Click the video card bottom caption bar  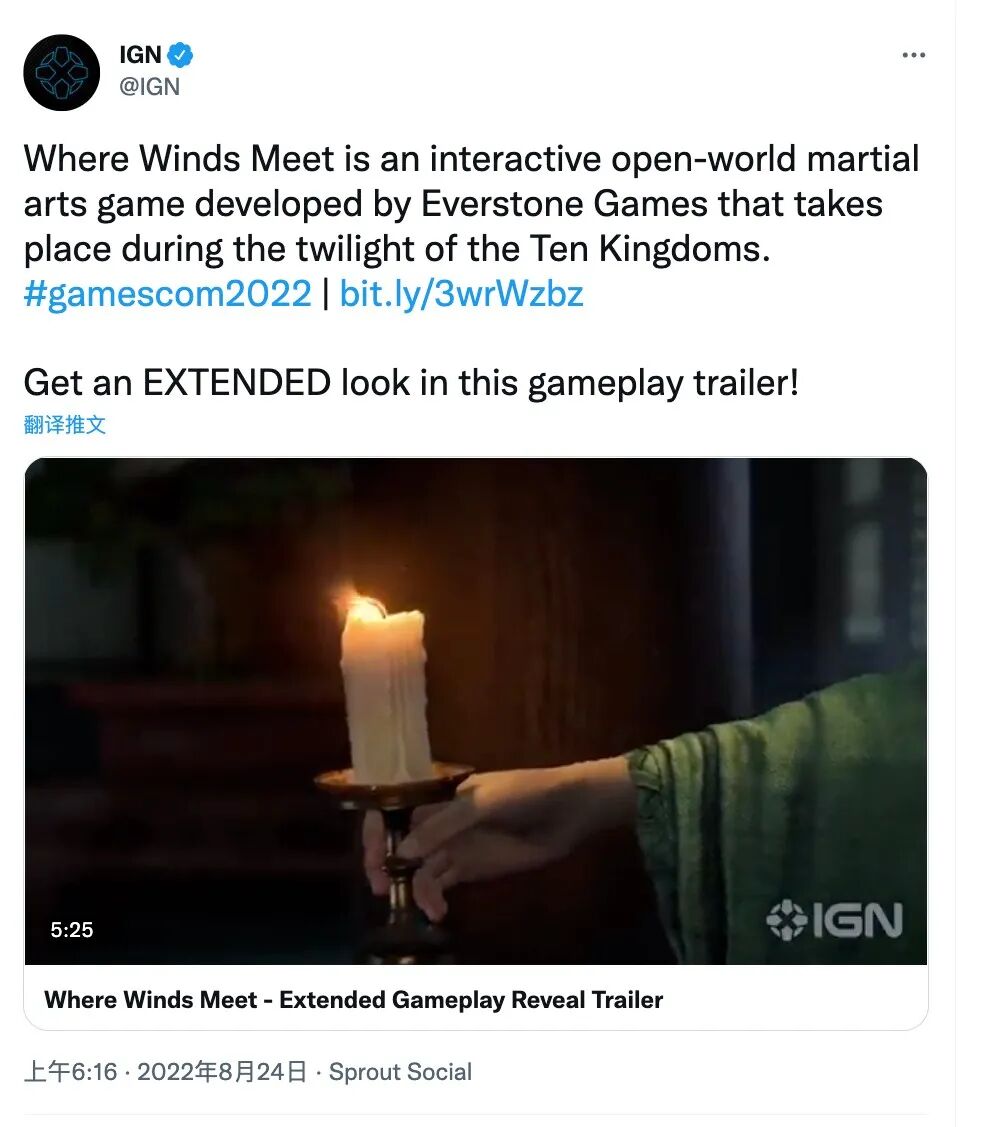click(476, 998)
